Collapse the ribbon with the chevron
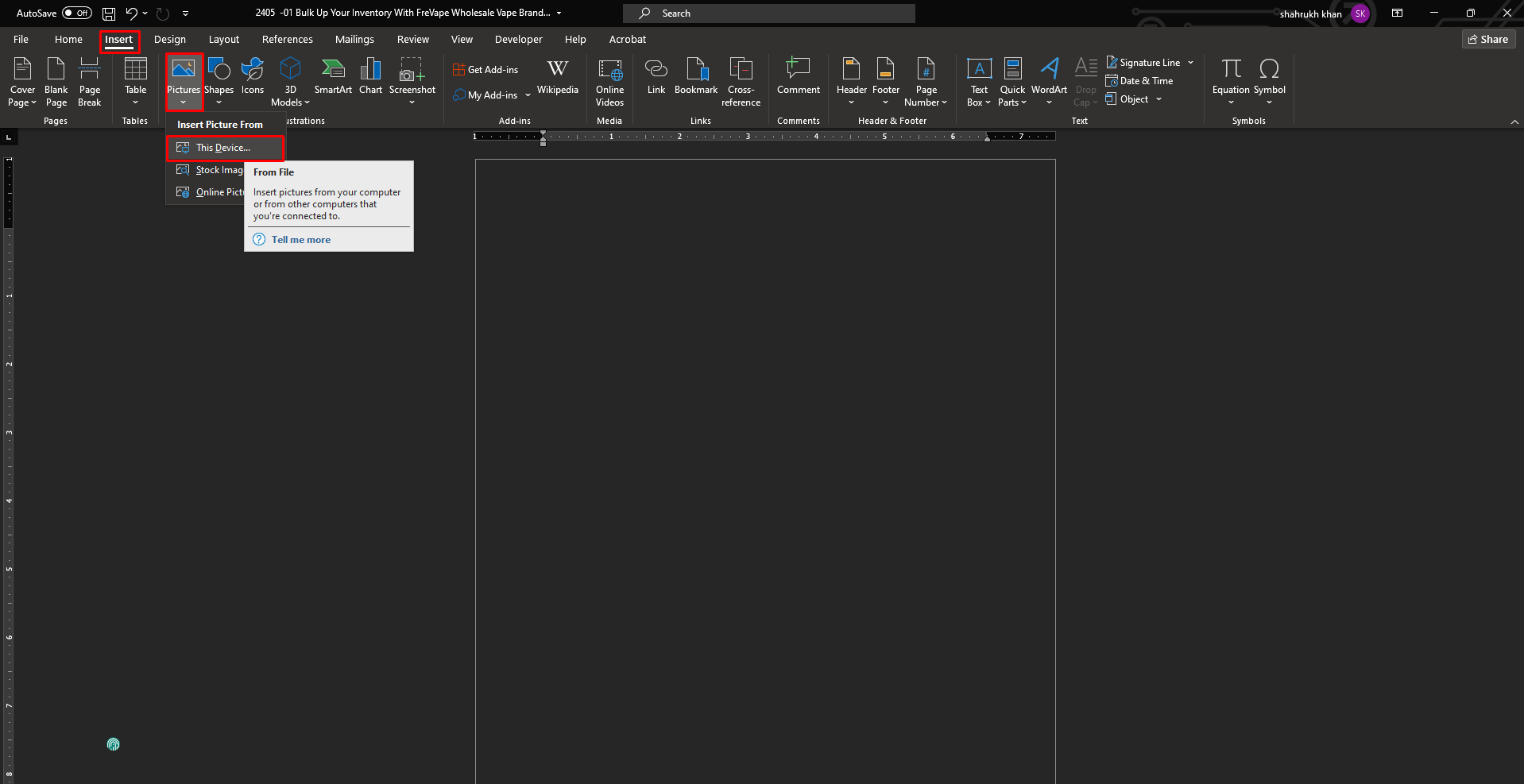Screen dimensions: 1524x784 coord(1514,122)
